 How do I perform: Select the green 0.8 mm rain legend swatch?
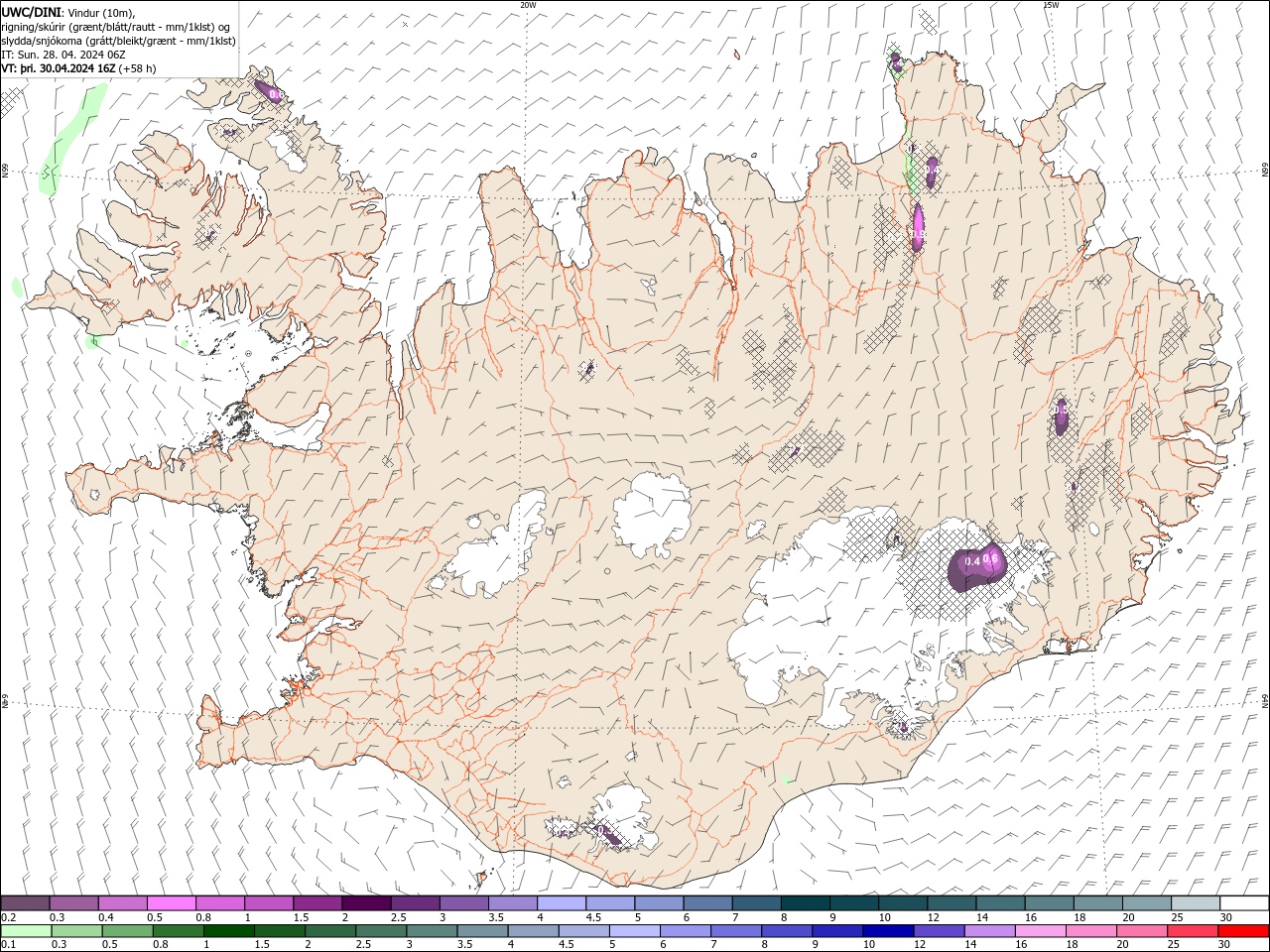coord(179,931)
